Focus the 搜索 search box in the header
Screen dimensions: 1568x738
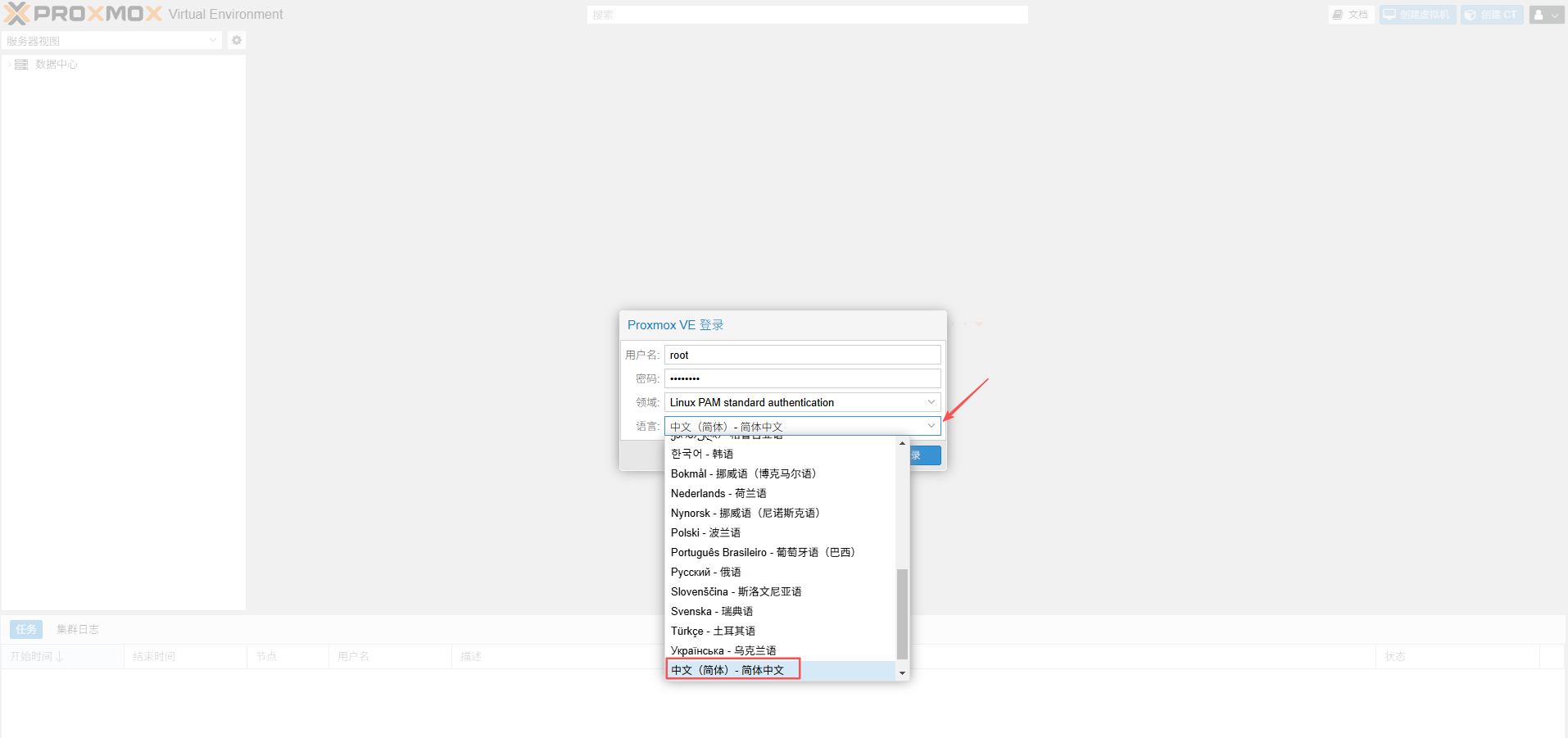coord(808,15)
